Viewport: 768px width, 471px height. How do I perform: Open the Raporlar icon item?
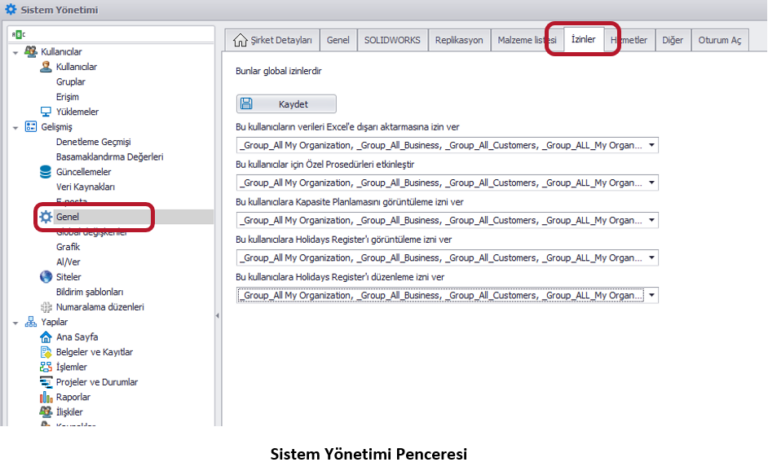[x=46, y=396]
